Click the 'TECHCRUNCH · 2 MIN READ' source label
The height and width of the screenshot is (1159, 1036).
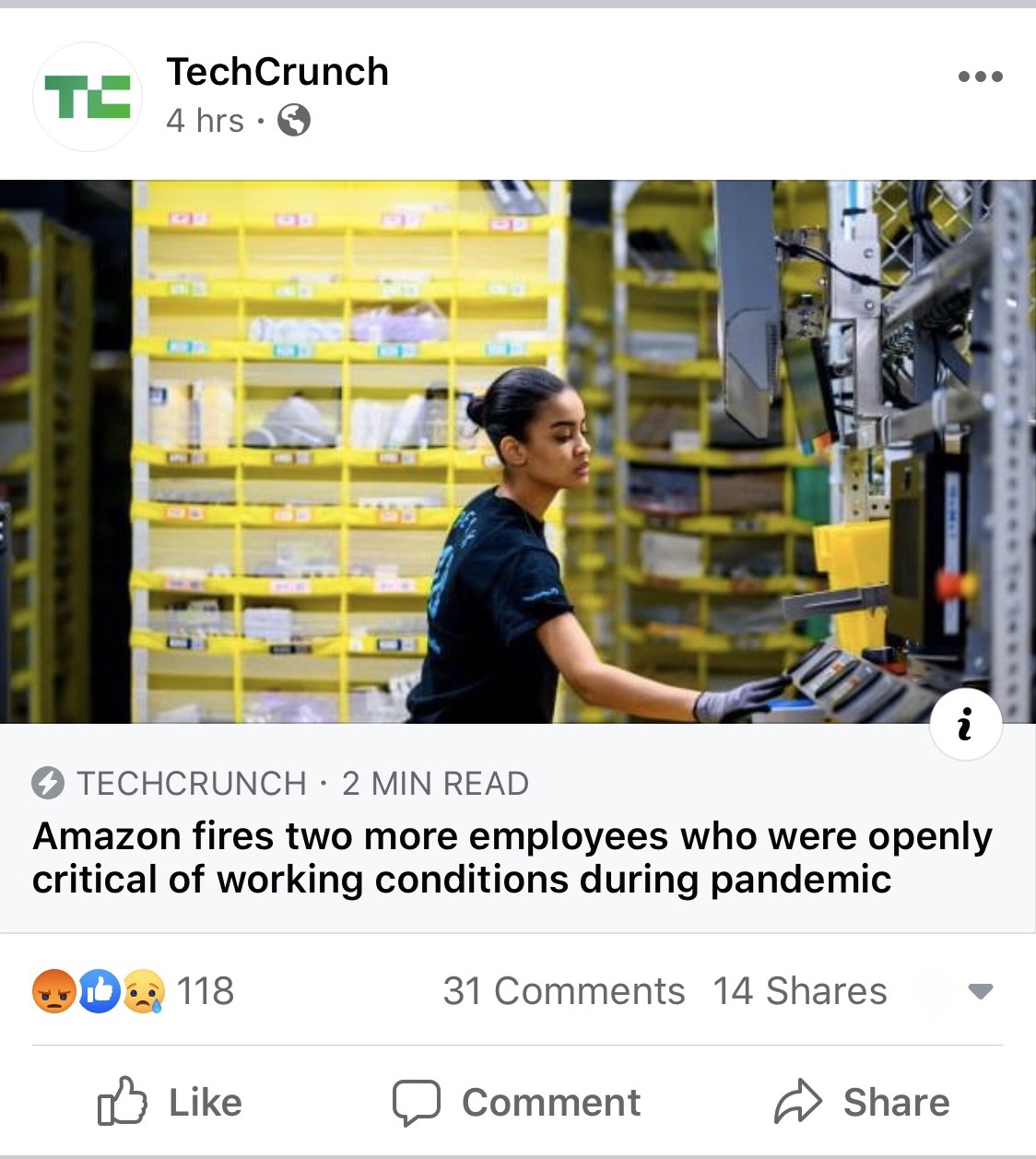pos(302,784)
